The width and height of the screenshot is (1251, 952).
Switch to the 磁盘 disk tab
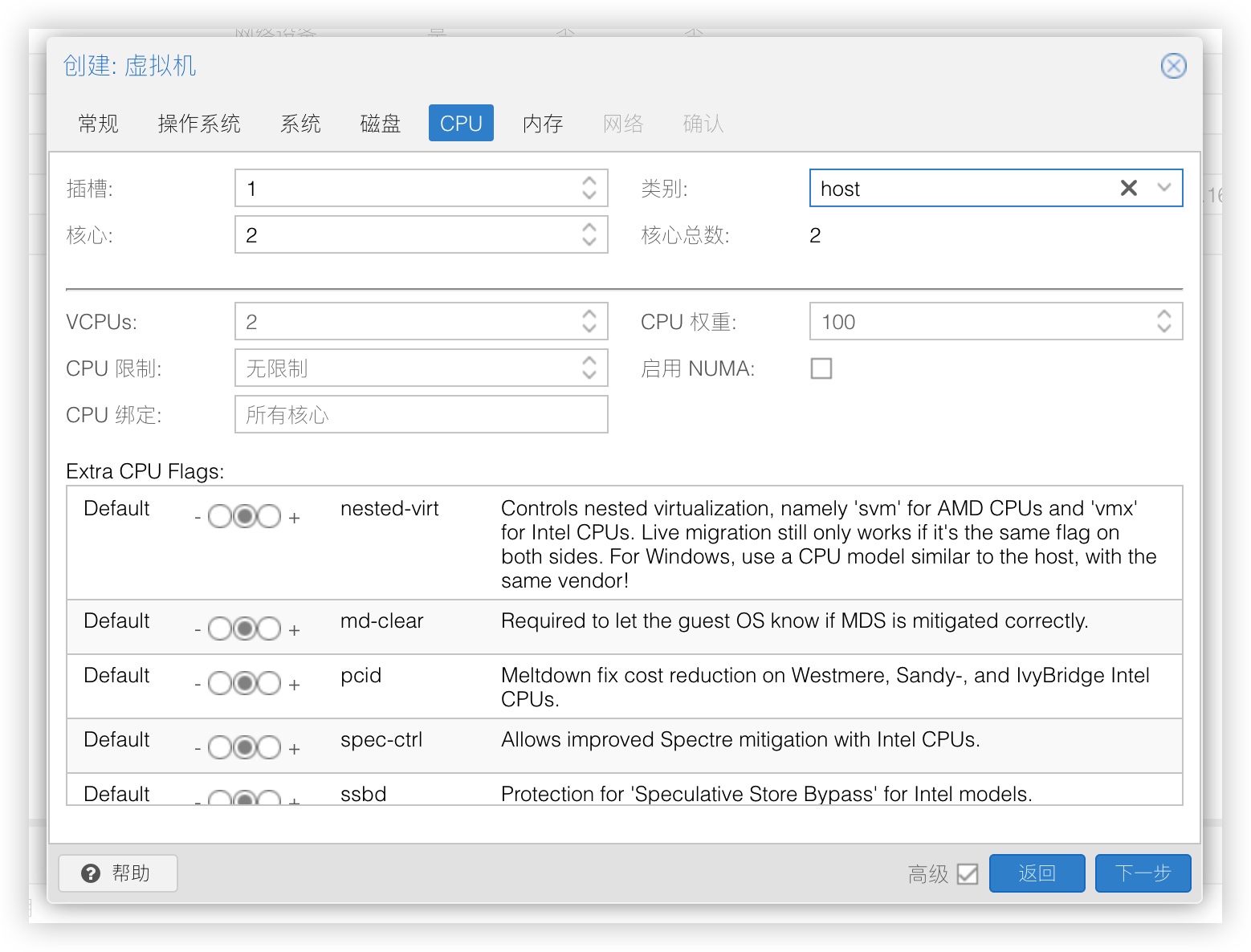click(380, 124)
